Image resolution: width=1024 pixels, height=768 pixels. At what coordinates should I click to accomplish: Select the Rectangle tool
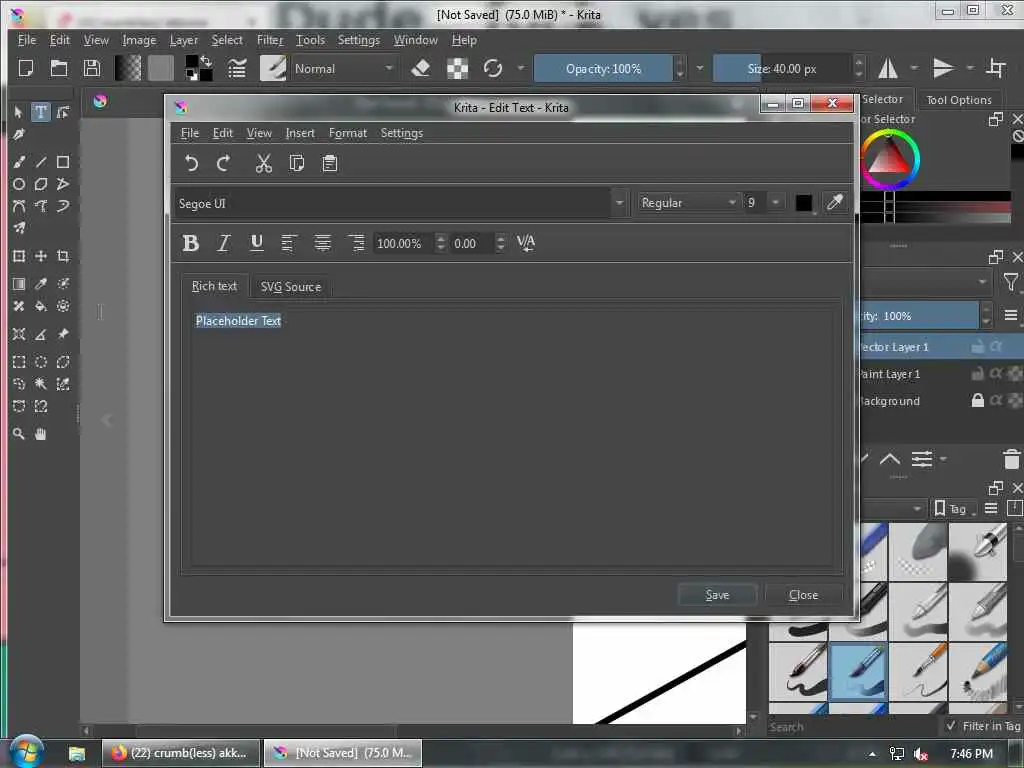63,162
